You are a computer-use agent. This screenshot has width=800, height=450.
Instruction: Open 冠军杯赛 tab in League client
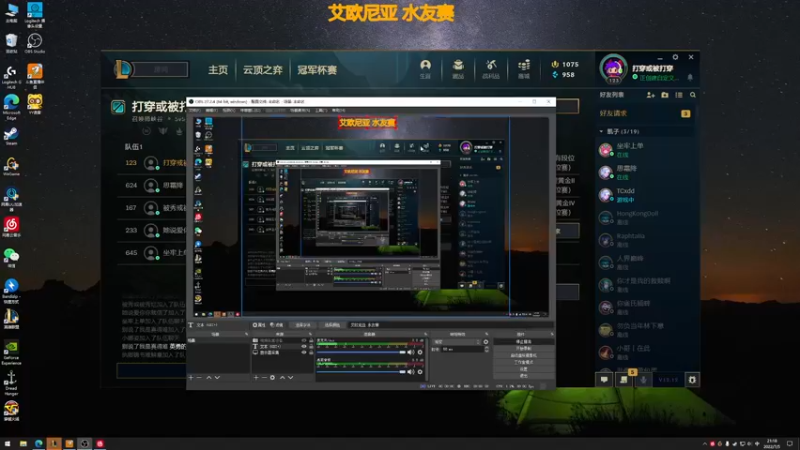pyautogui.click(x=317, y=70)
